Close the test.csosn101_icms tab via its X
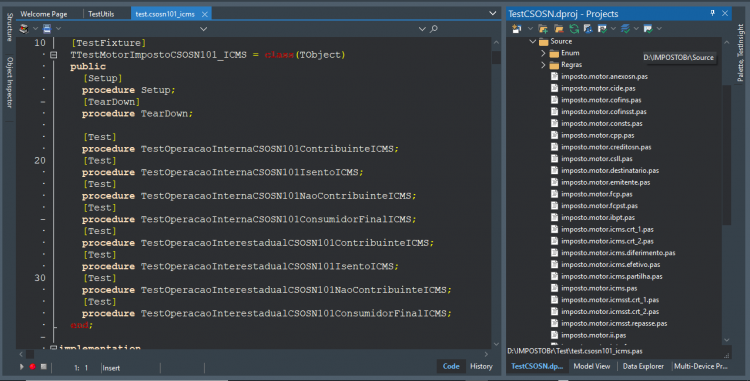Image resolution: width=750 pixels, height=381 pixels. tap(205, 14)
